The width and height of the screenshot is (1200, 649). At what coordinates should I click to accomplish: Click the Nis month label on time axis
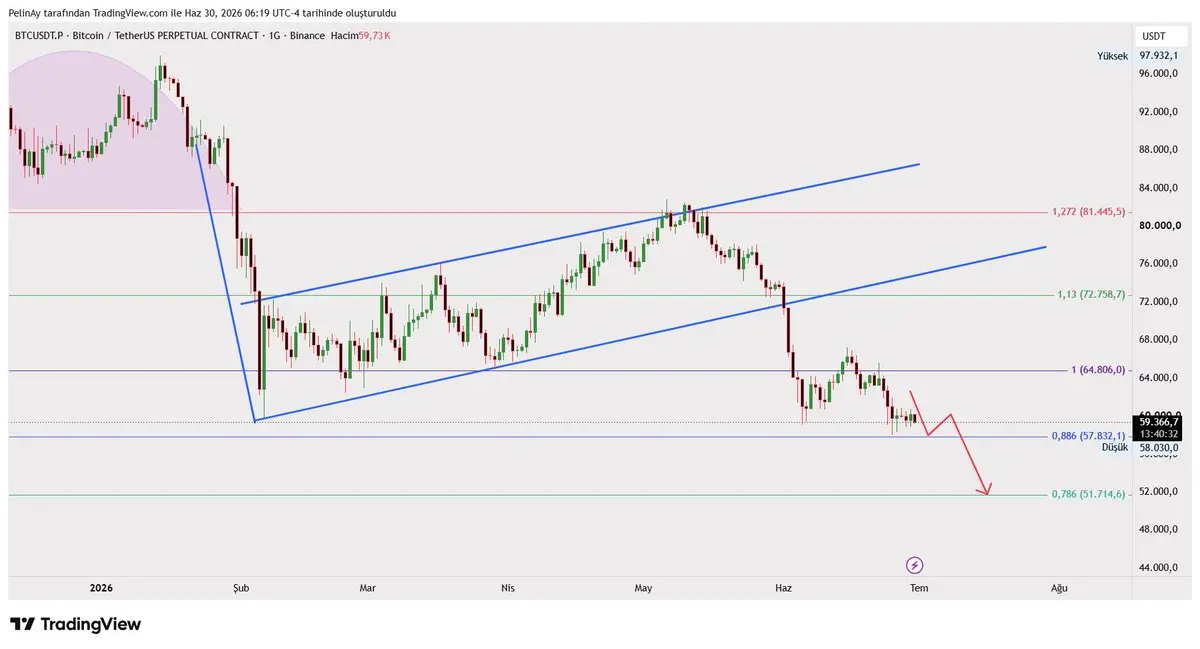point(508,588)
